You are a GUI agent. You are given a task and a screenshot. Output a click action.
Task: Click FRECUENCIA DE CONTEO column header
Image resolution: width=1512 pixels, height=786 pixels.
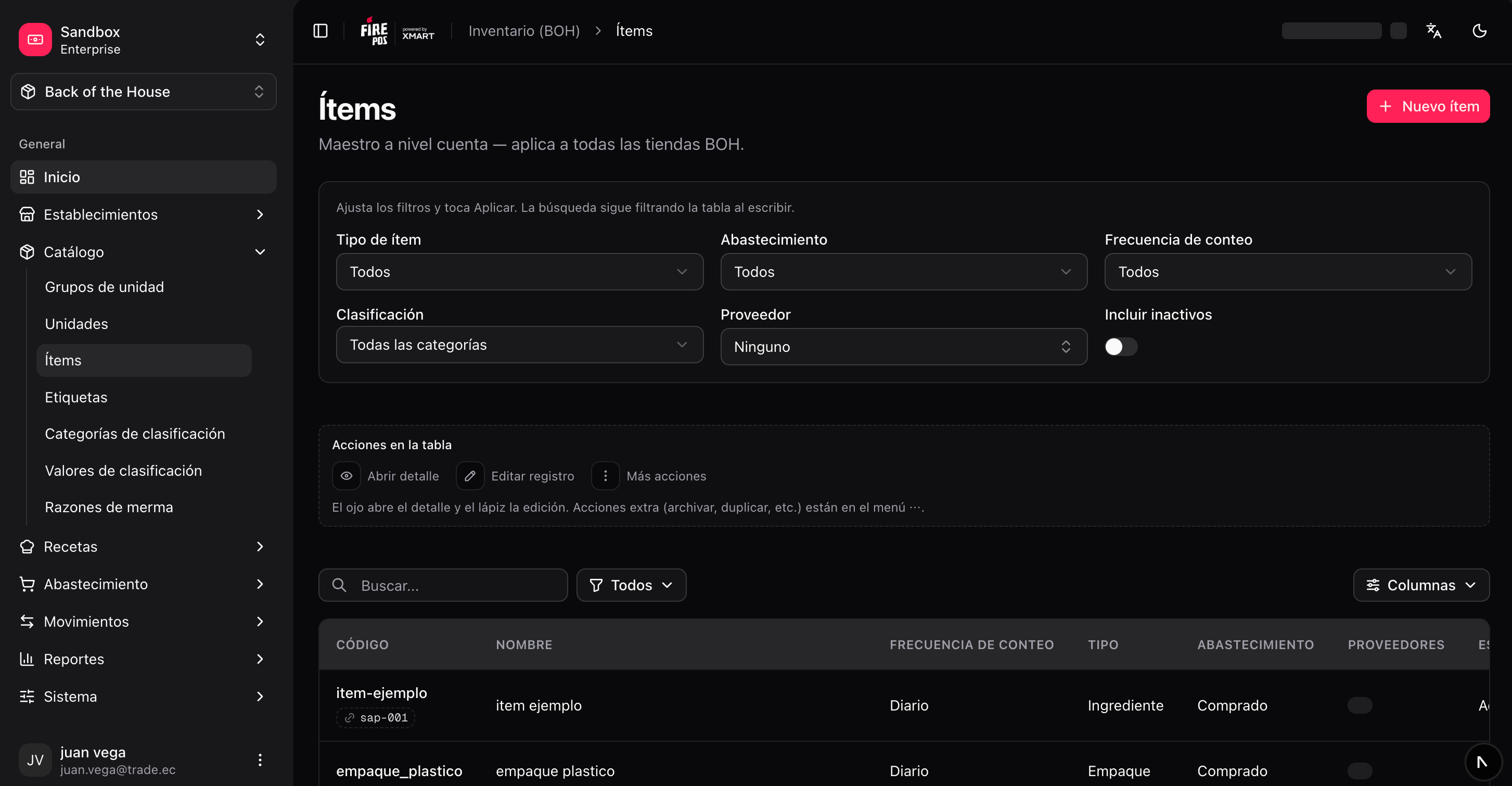971,644
